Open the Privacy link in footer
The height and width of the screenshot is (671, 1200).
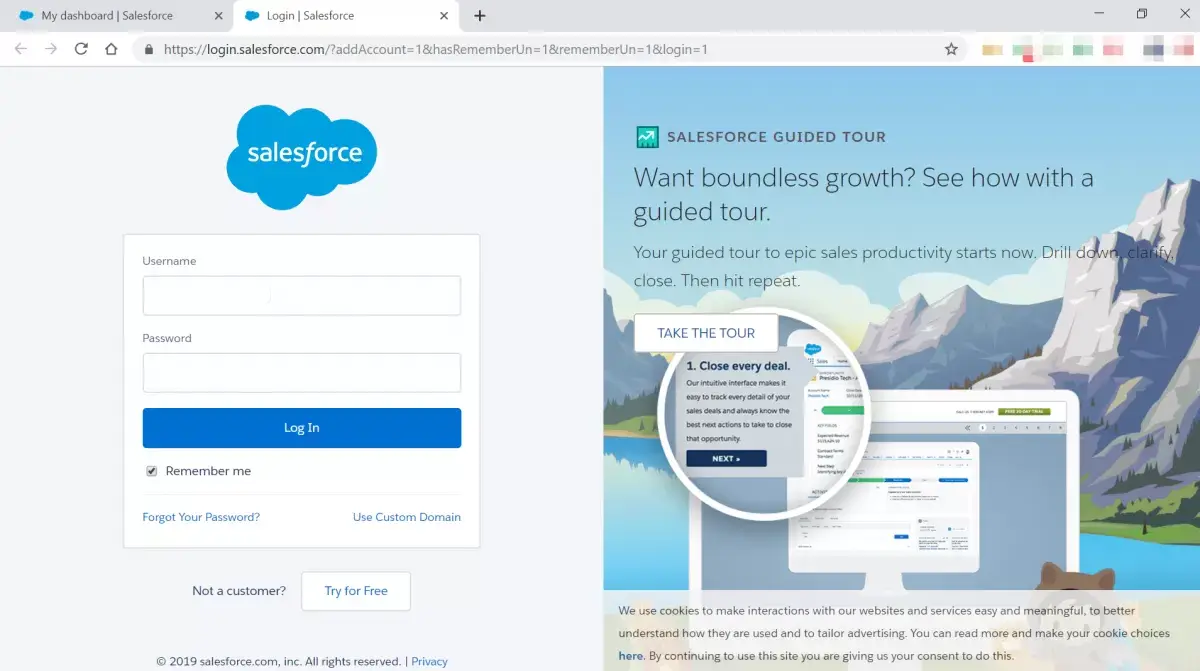click(x=429, y=661)
